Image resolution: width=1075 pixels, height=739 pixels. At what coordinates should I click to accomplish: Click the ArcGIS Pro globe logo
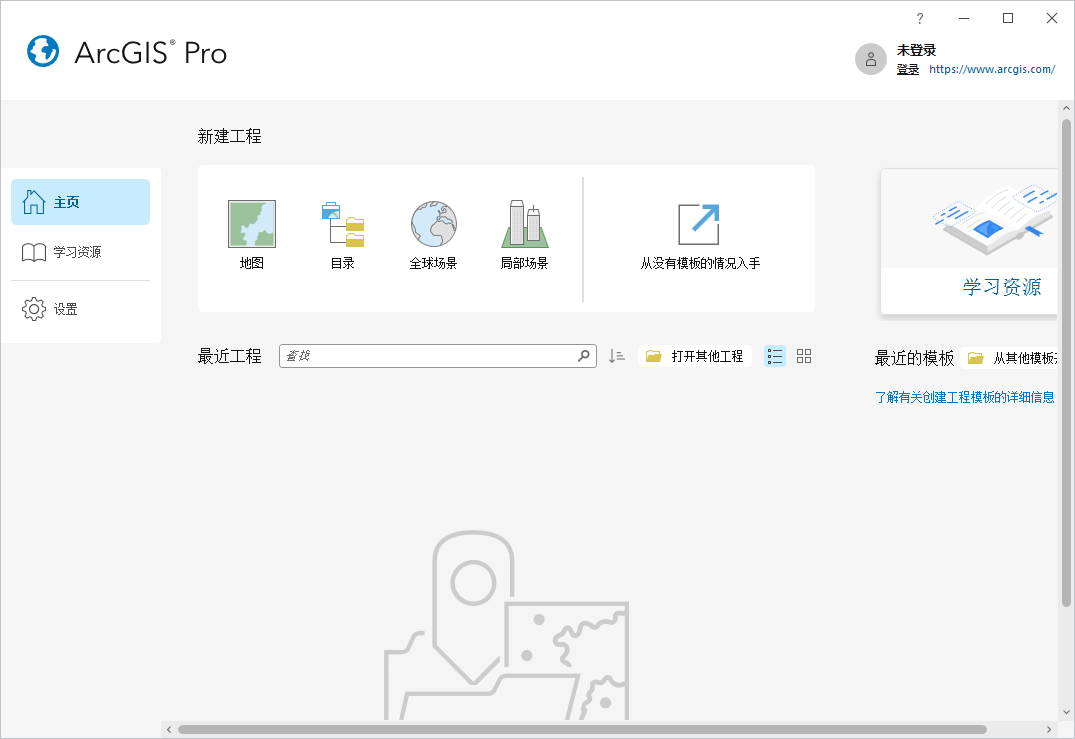coord(42,51)
